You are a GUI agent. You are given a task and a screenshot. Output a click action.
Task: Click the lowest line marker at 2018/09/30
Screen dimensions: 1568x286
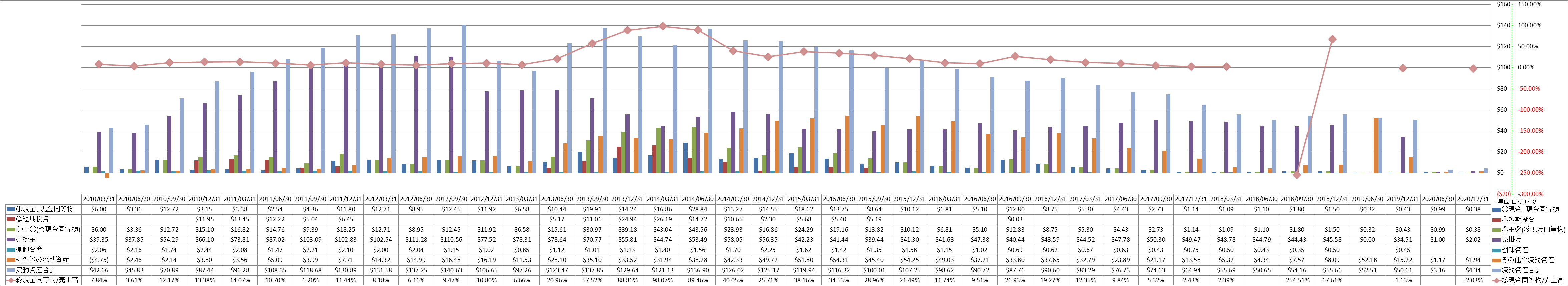point(1297,175)
